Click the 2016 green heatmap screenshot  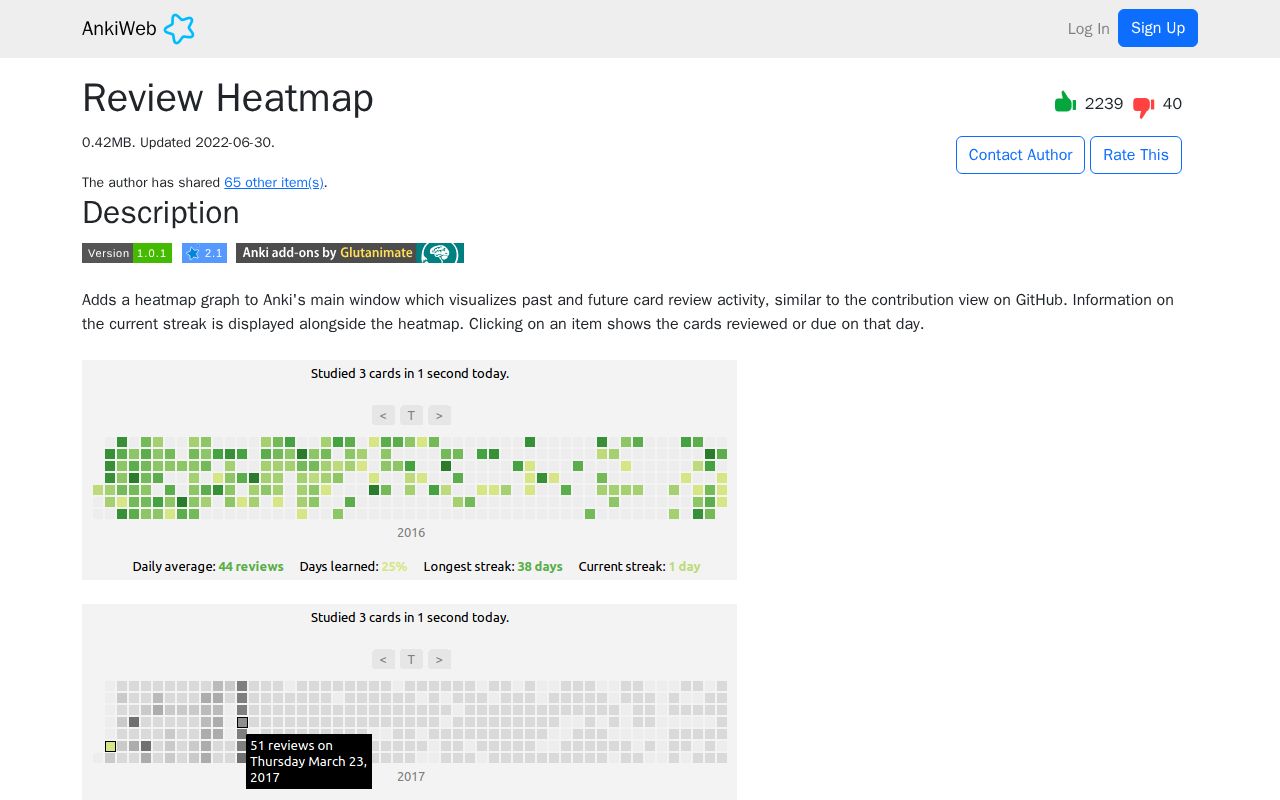(409, 470)
